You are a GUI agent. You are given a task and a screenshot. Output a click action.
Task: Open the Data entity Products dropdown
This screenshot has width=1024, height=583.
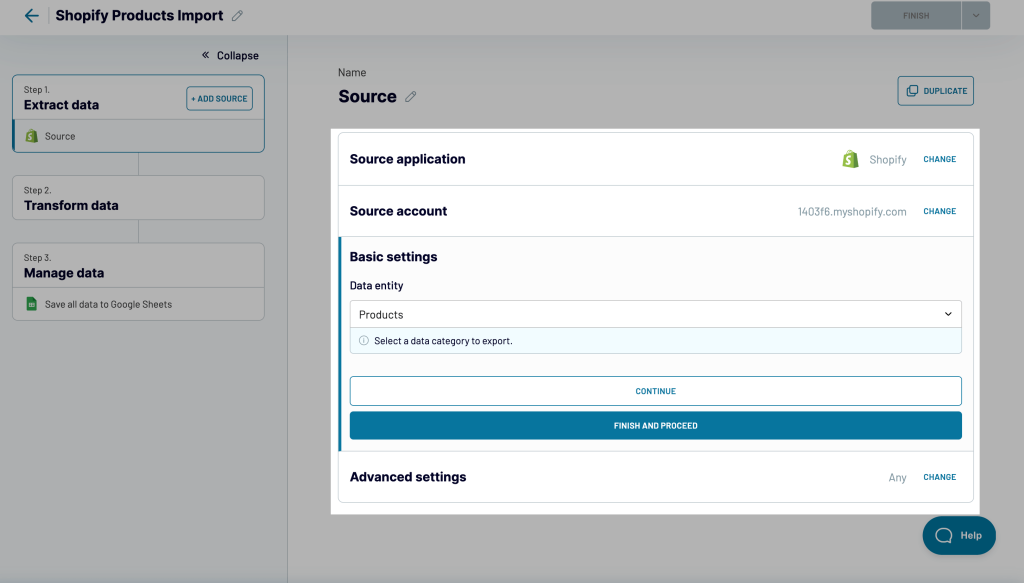tap(656, 314)
